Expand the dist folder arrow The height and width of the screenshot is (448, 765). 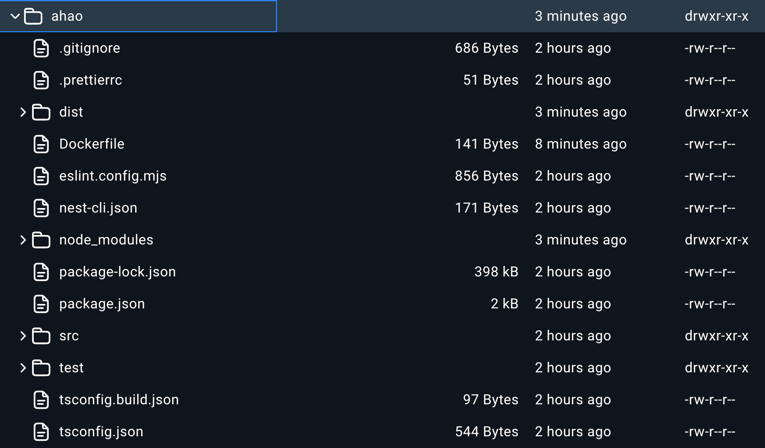tap(23, 112)
